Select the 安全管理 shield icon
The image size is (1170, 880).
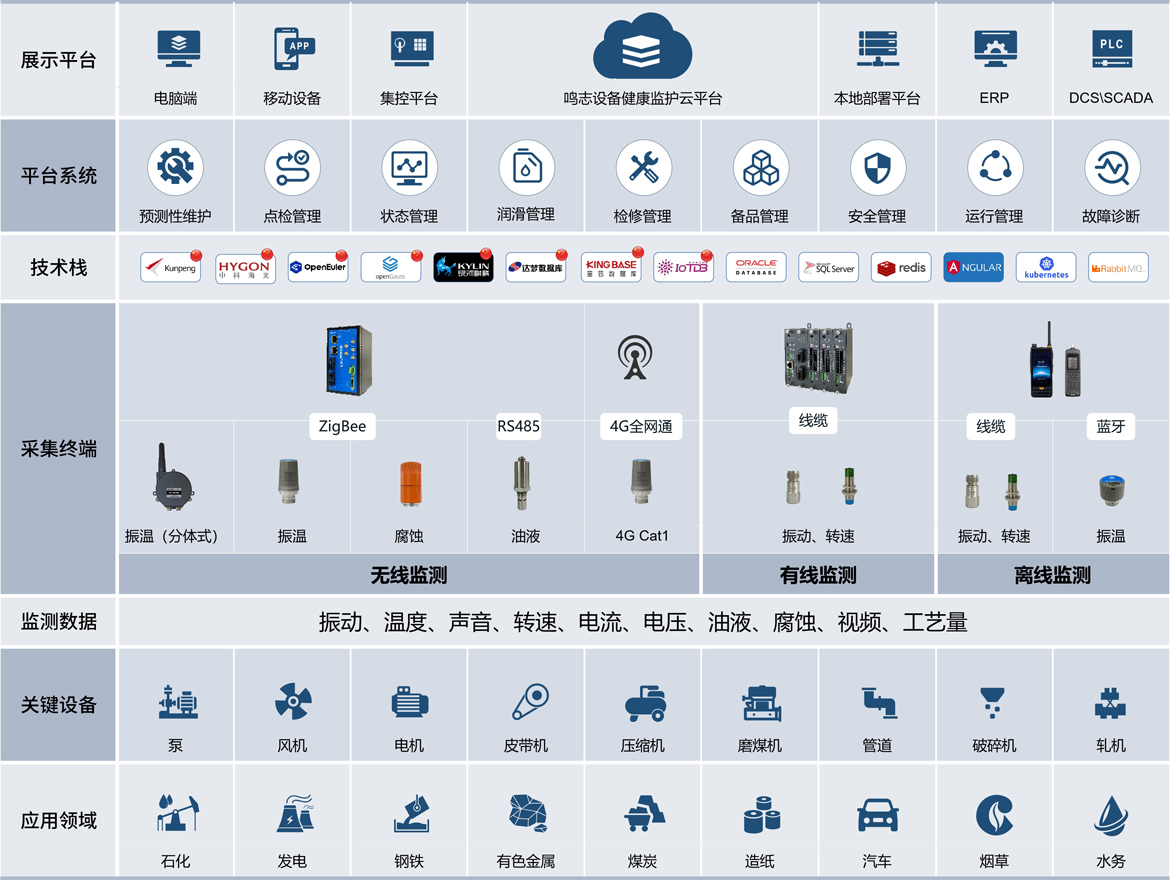(x=877, y=168)
